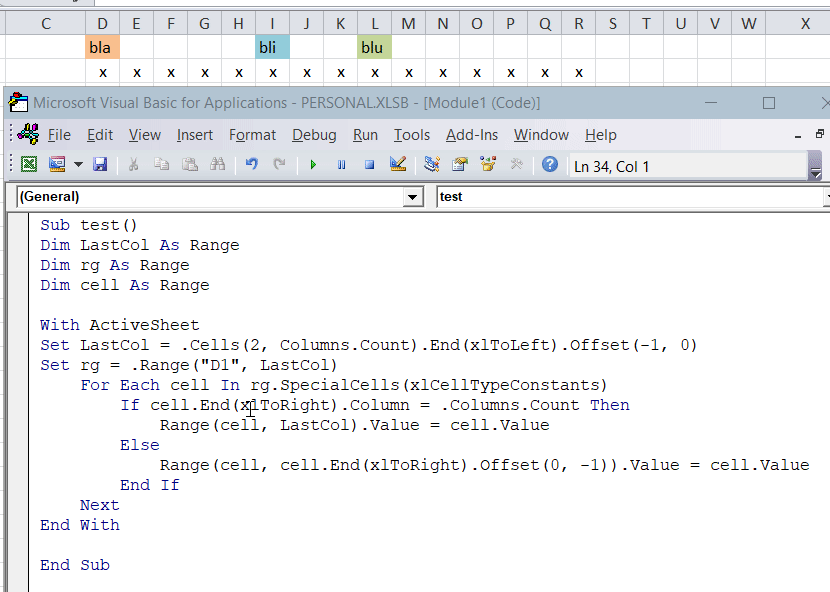Open the Properties Window icon

pos(460,165)
